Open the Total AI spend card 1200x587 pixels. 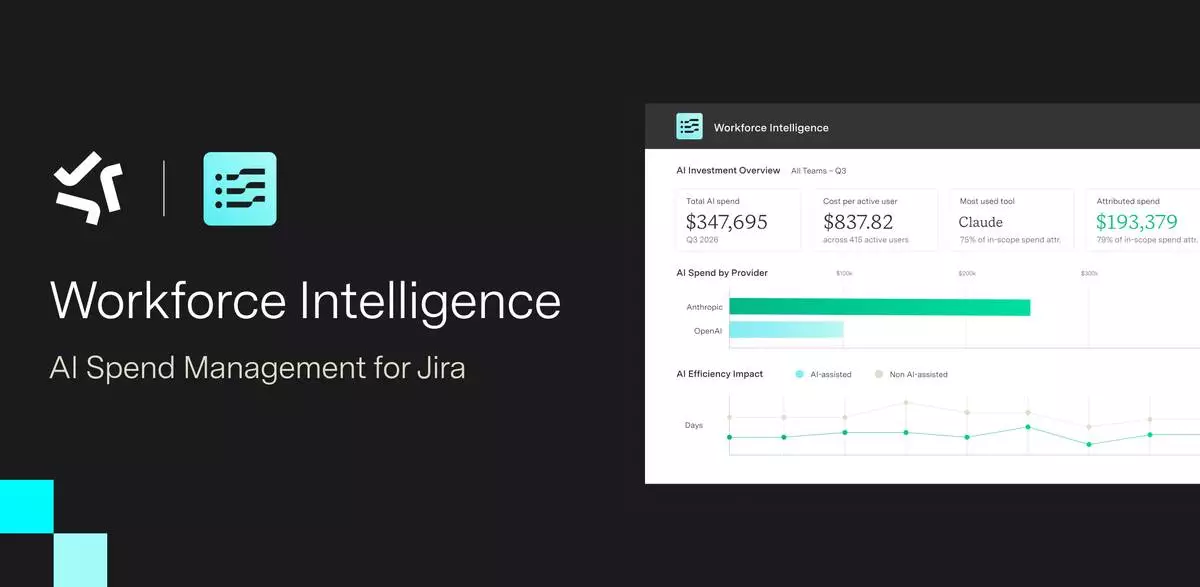pos(738,219)
